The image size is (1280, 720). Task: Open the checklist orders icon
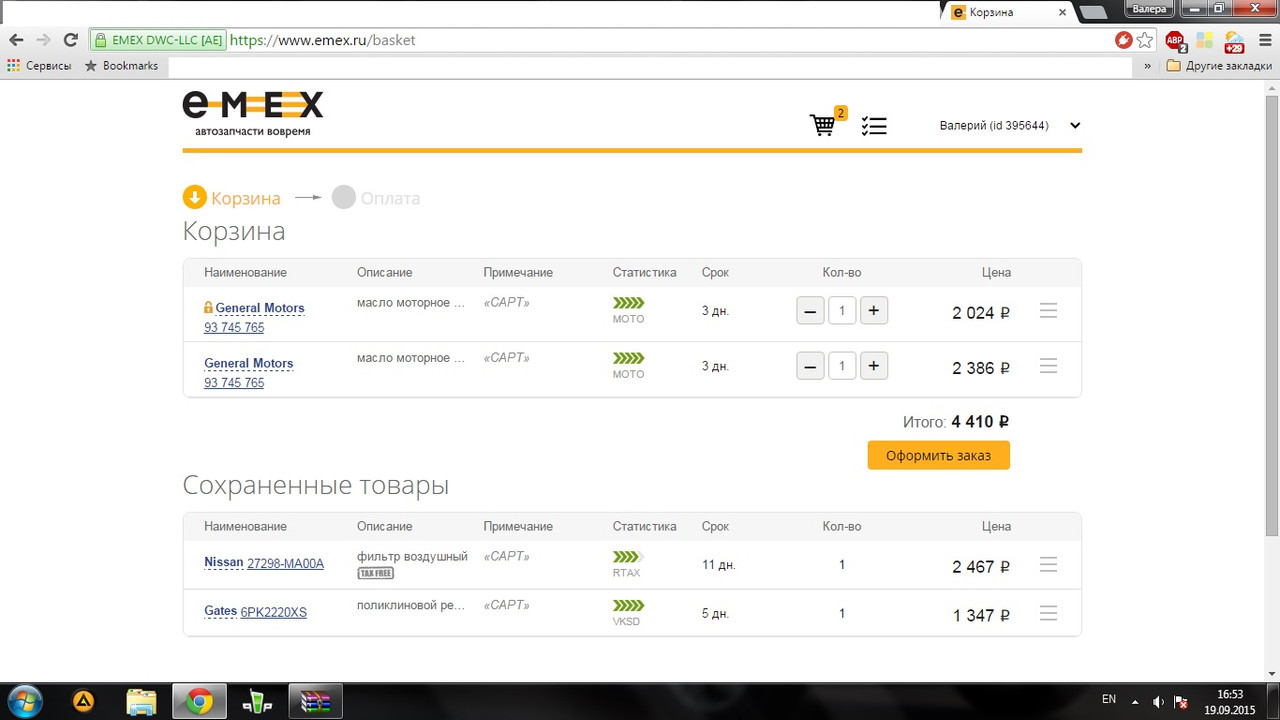874,126
